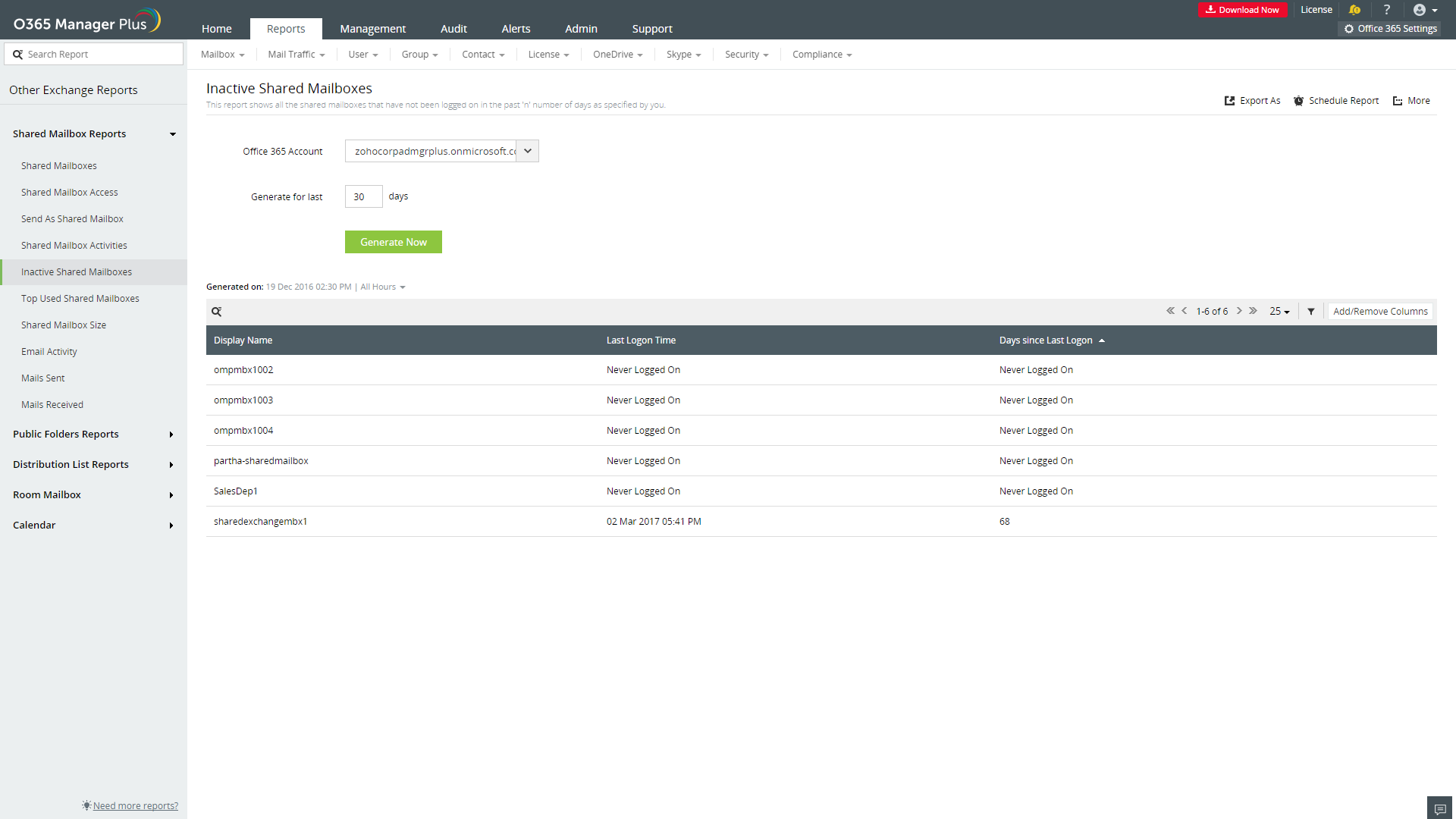The width and height of the screenshot is (1456, 819).
Task: Open the rows per page 25 dropdown
Action: 1279,312
